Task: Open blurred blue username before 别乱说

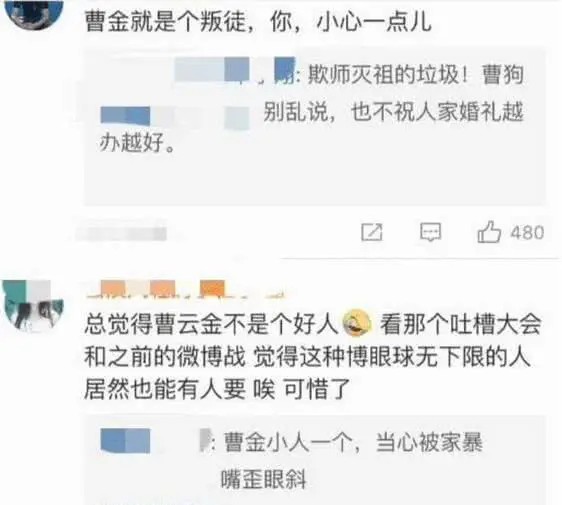Action: tap(175, 117)
